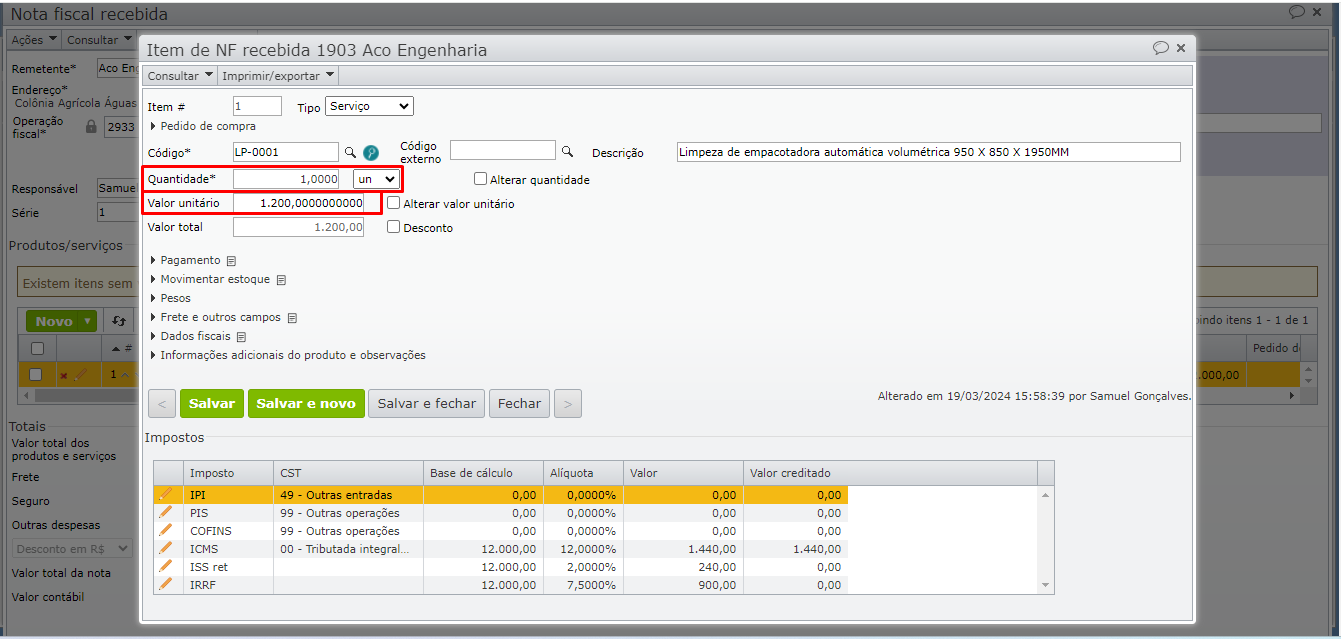Open Tipo Serviço dropdown

[370, 106]
